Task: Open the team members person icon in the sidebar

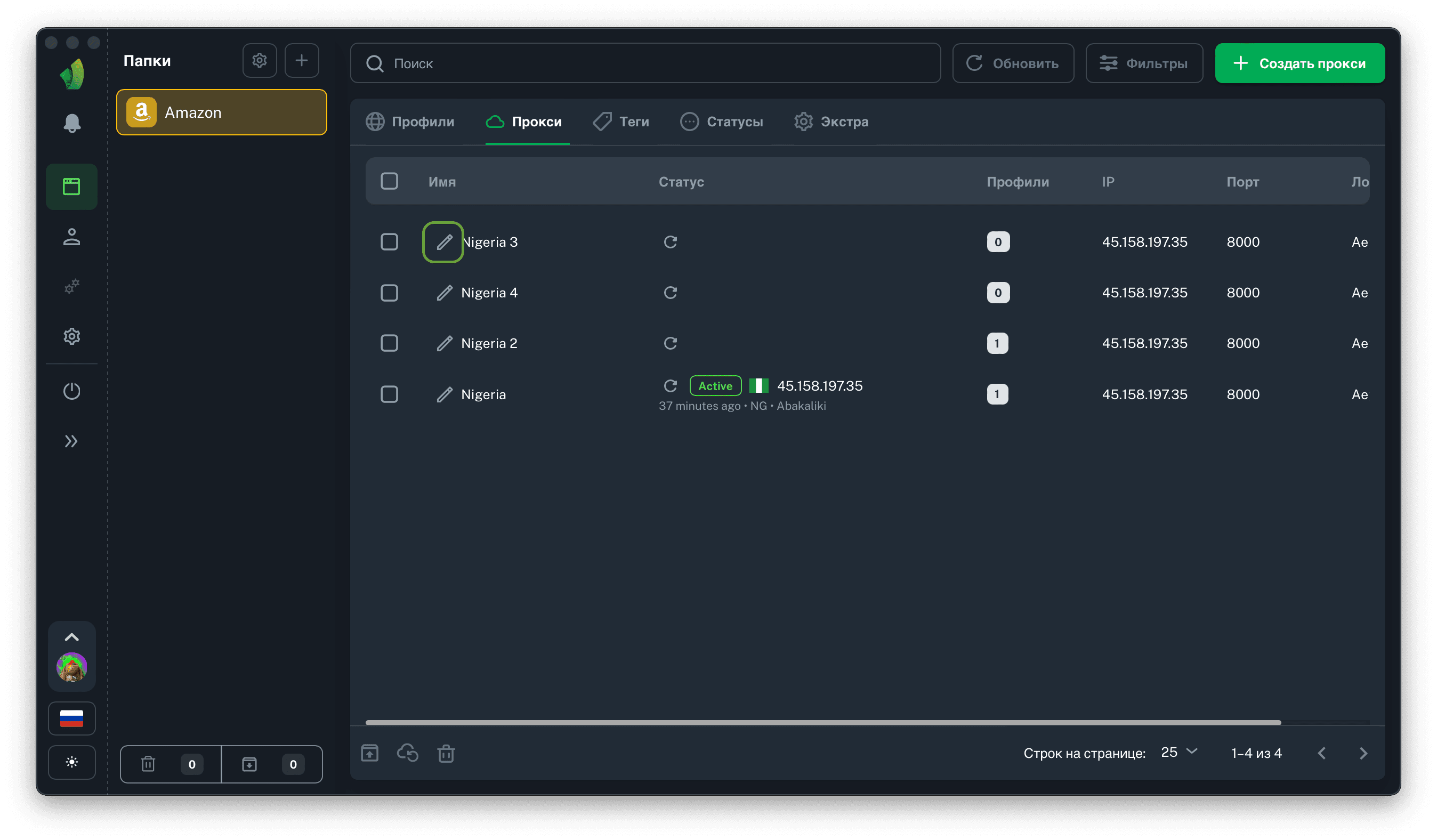Action: tap(72, 237)
